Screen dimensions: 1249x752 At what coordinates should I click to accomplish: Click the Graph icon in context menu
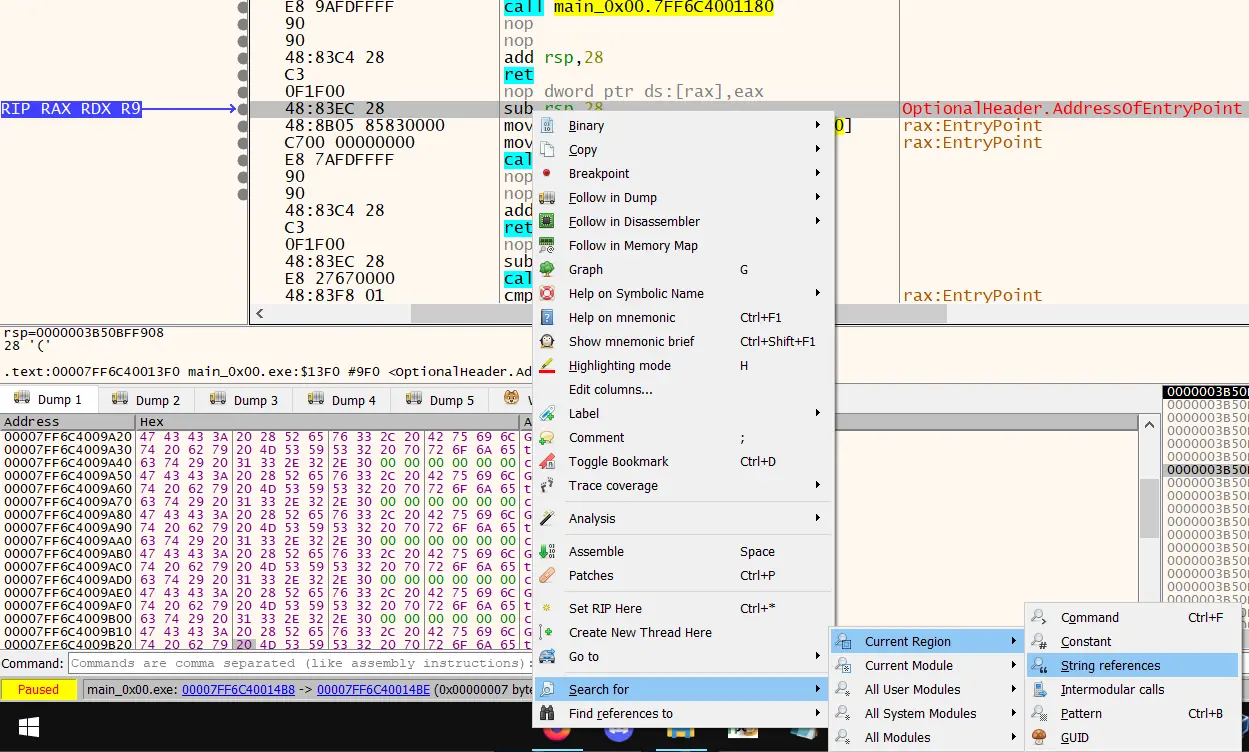point(547,269)
